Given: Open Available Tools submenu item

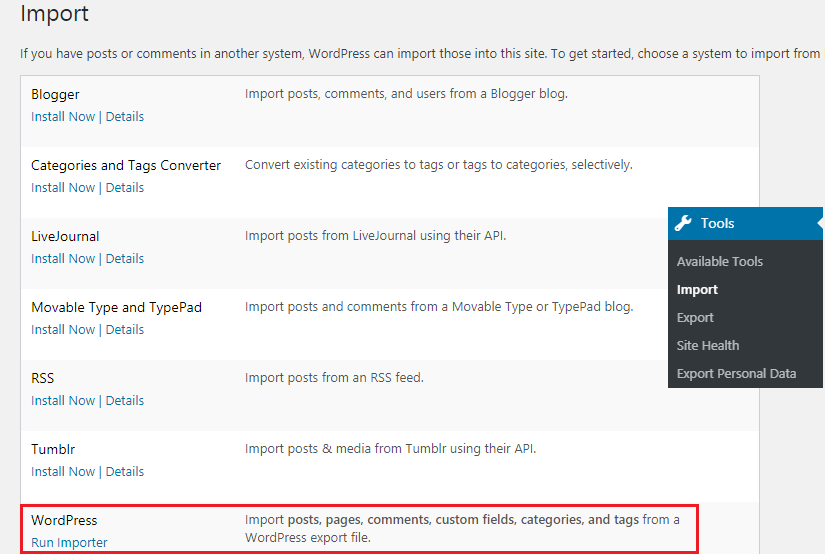Looking at the screenshot, I should click(719, 261).
